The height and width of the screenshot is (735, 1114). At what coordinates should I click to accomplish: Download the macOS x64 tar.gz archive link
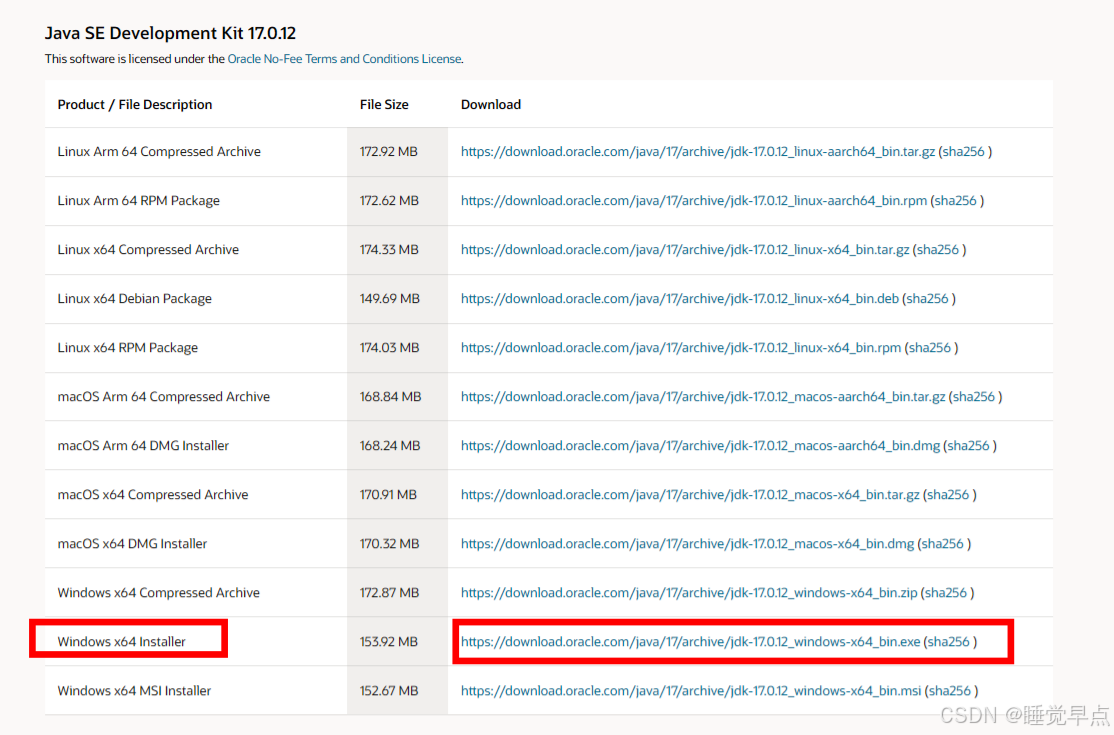[x=690, y=494]
